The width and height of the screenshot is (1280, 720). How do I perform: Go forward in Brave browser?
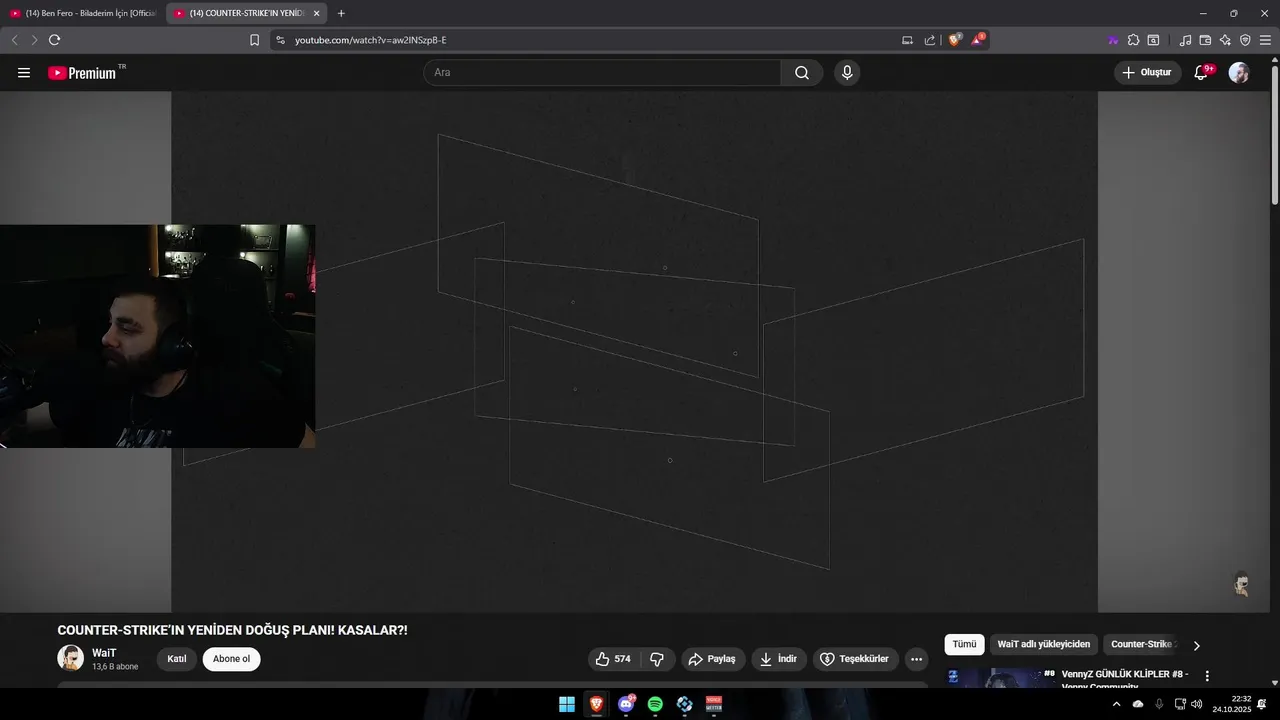[x=34, y=40]
